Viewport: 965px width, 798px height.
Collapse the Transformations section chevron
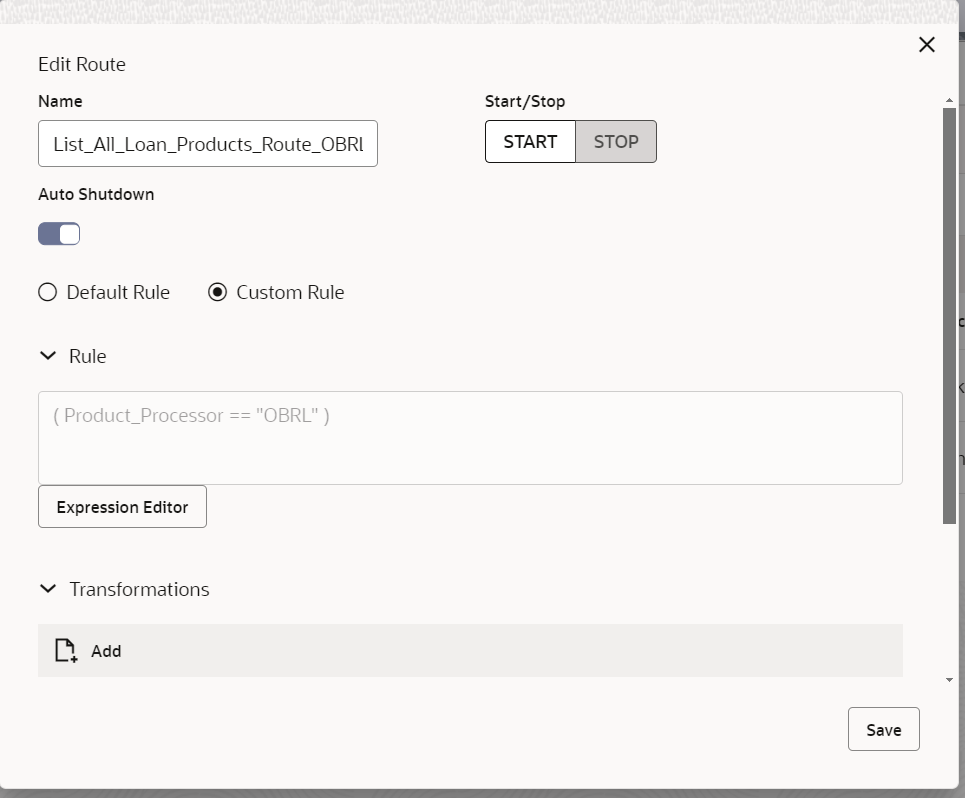pyautogui.click(x=48, y=589)
